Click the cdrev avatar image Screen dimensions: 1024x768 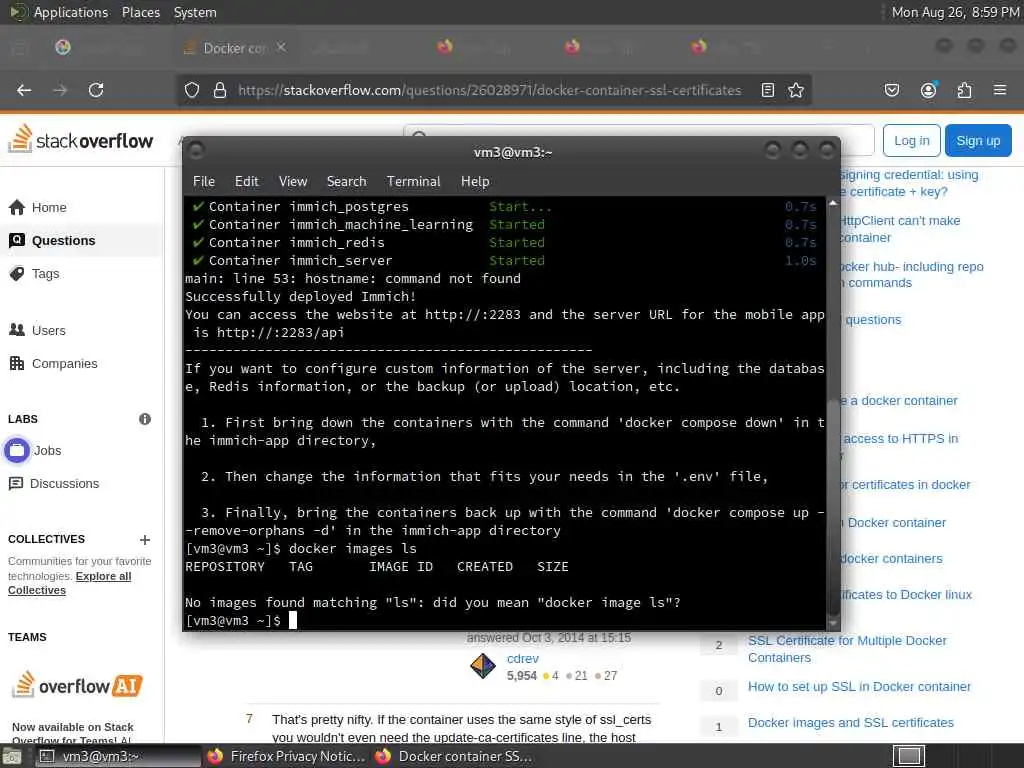tap(483, 666)
